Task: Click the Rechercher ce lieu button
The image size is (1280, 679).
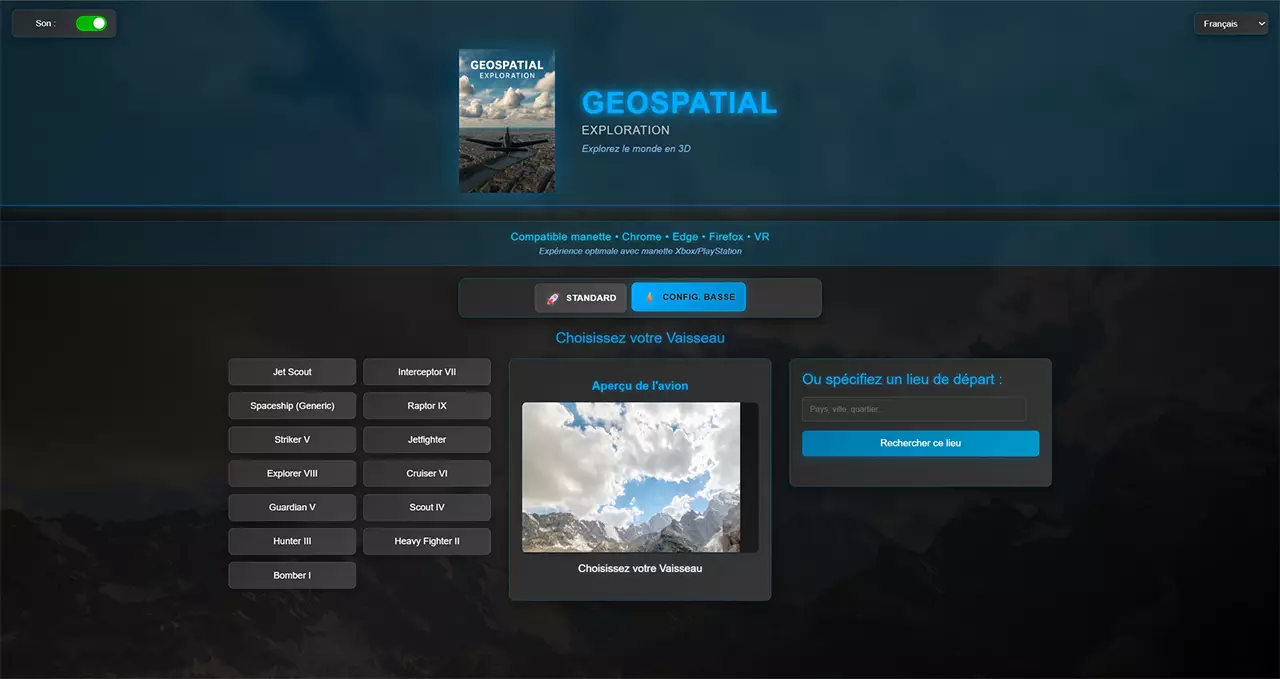Action: (920, 443)
